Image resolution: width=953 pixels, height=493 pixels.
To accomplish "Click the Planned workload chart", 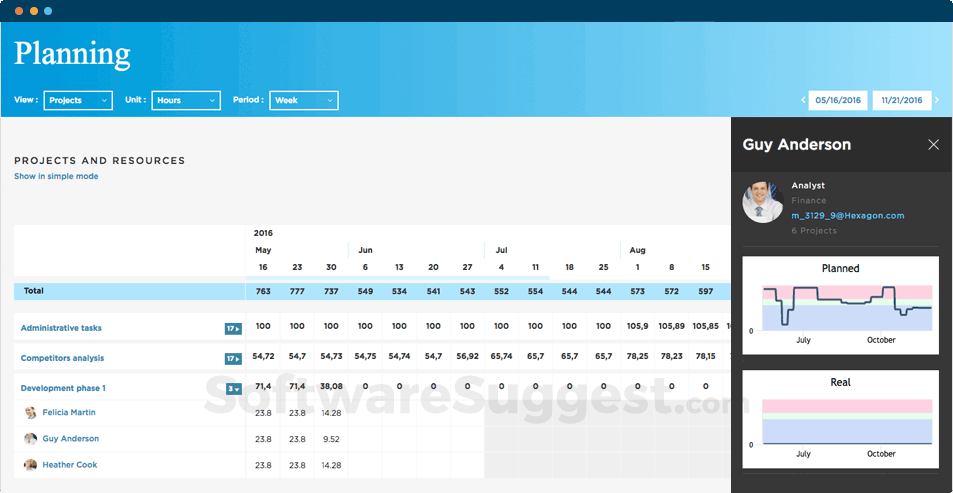I will [x=840, y=305].
